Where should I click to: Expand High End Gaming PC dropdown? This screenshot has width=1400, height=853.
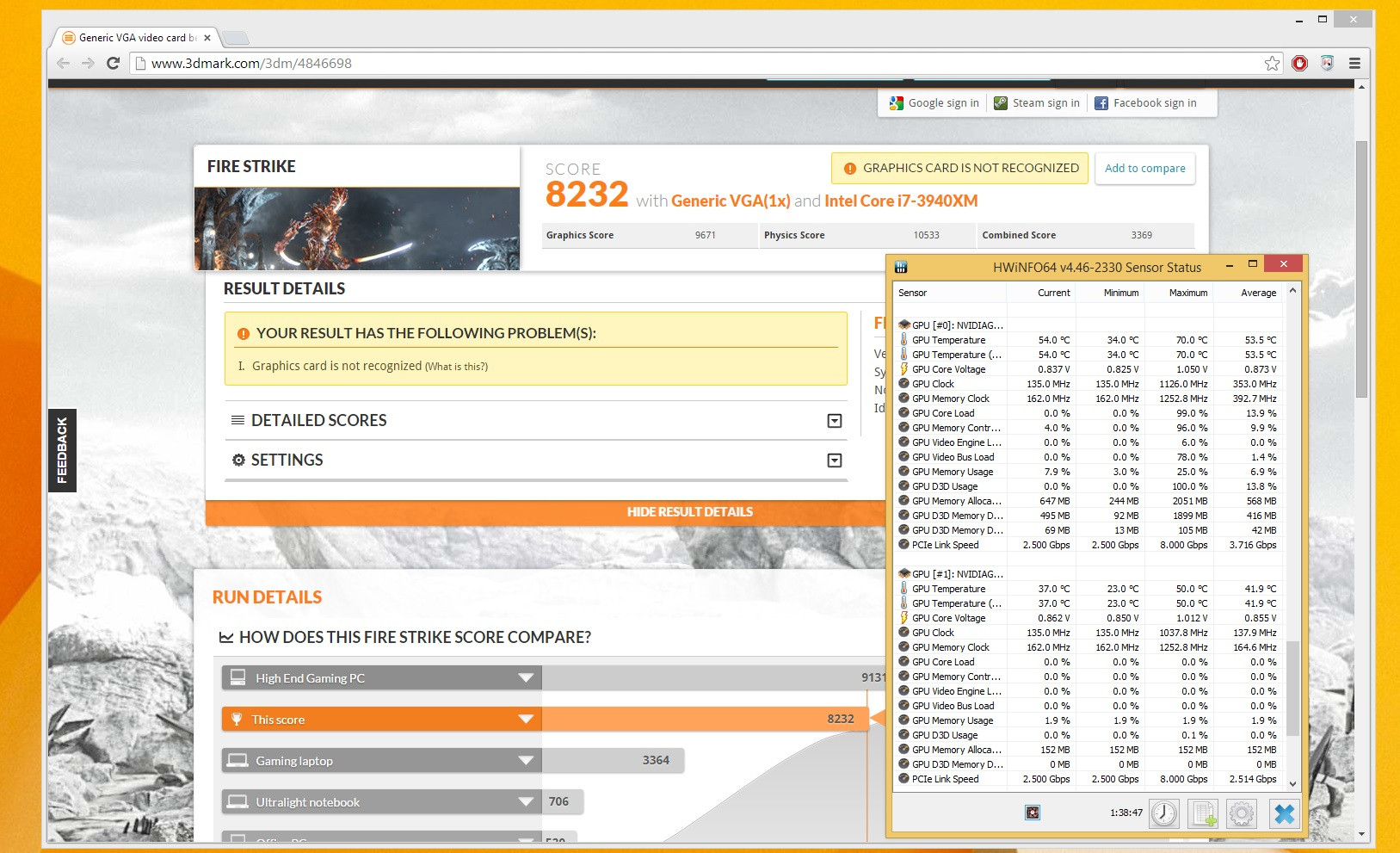[x=526, y=678]
